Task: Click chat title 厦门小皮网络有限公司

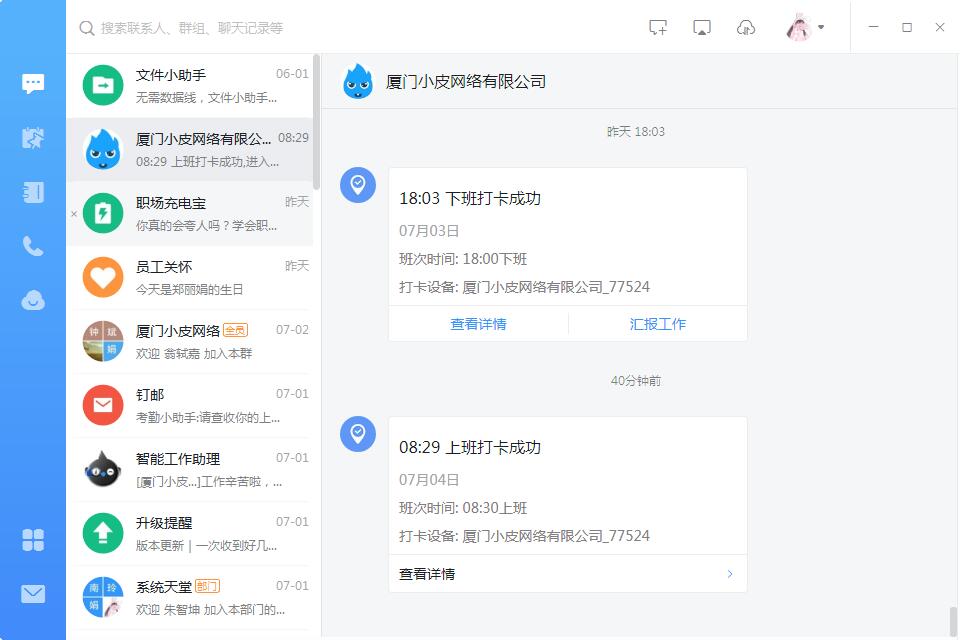Action: click(x=466, y=81)
